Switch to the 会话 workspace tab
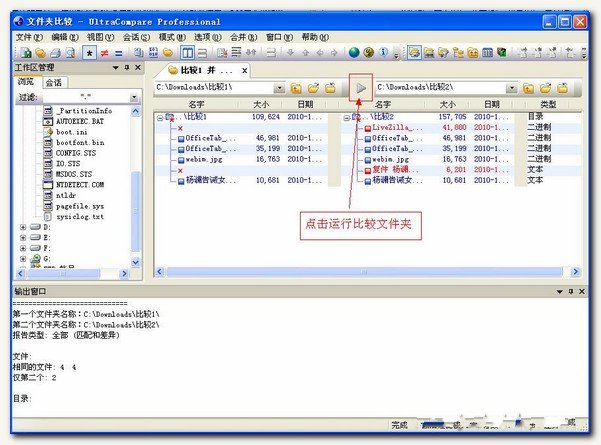The height and width of the screenshot is (445, 601). pos(54,82)
